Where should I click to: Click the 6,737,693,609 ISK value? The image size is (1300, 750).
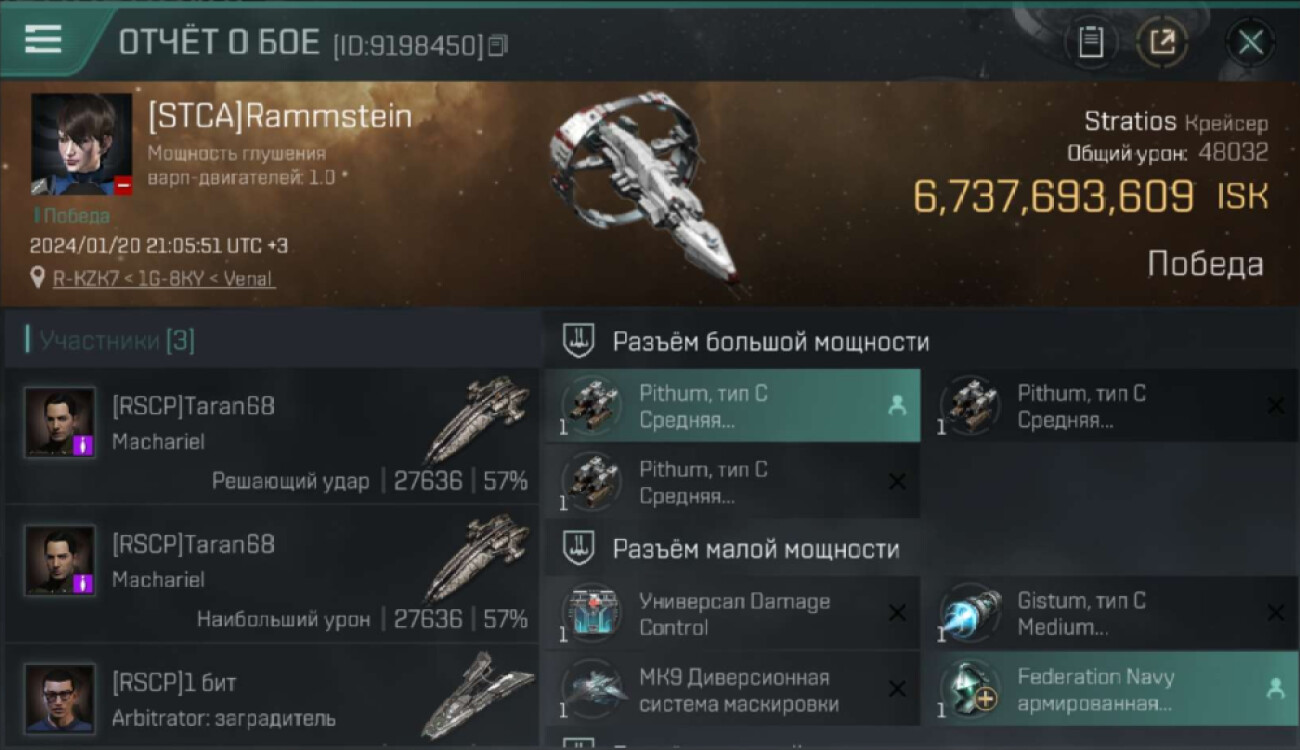point(1090,197)
